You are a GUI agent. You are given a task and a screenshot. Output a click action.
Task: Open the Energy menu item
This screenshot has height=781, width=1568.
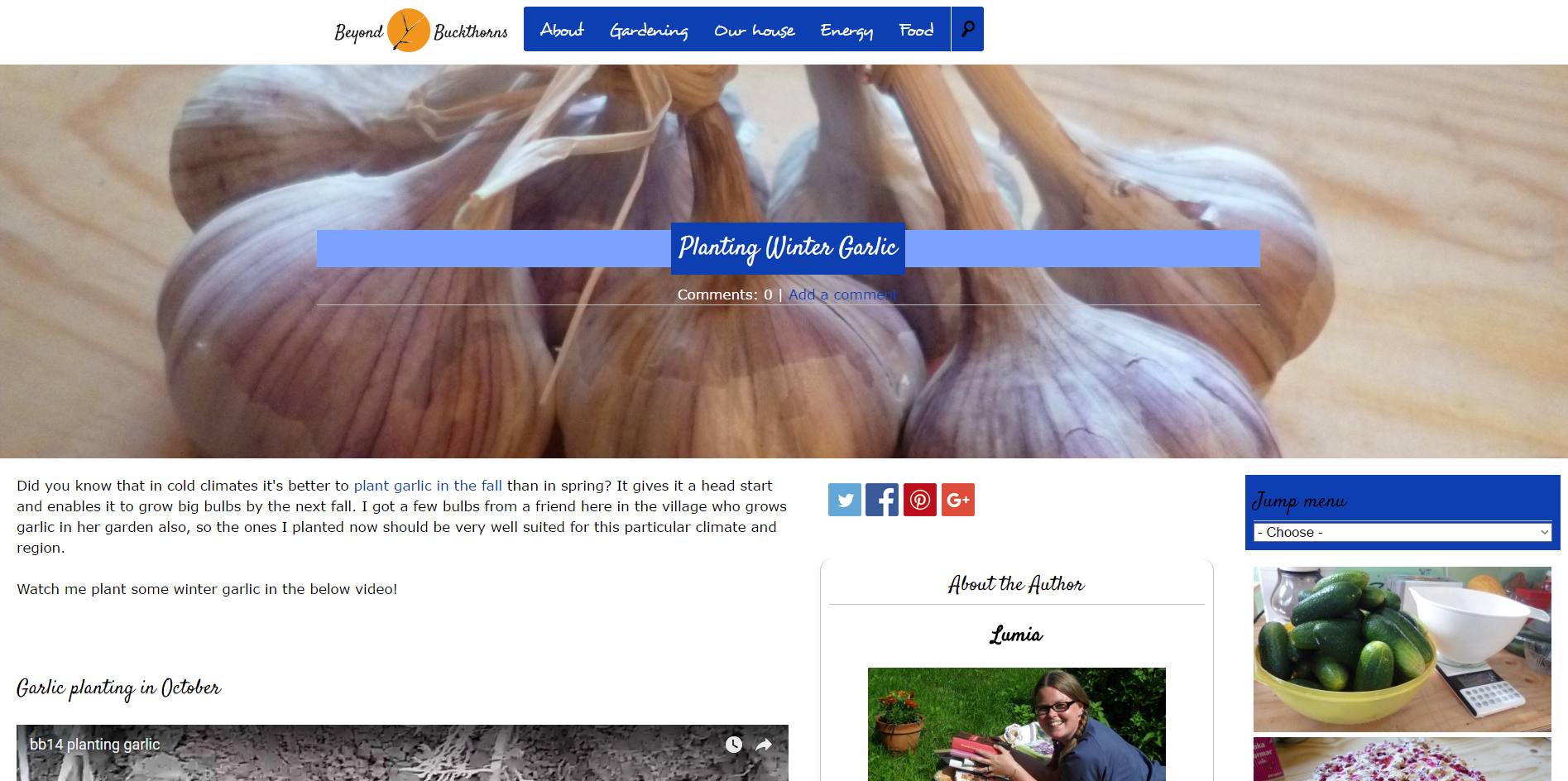coord(846,30)
